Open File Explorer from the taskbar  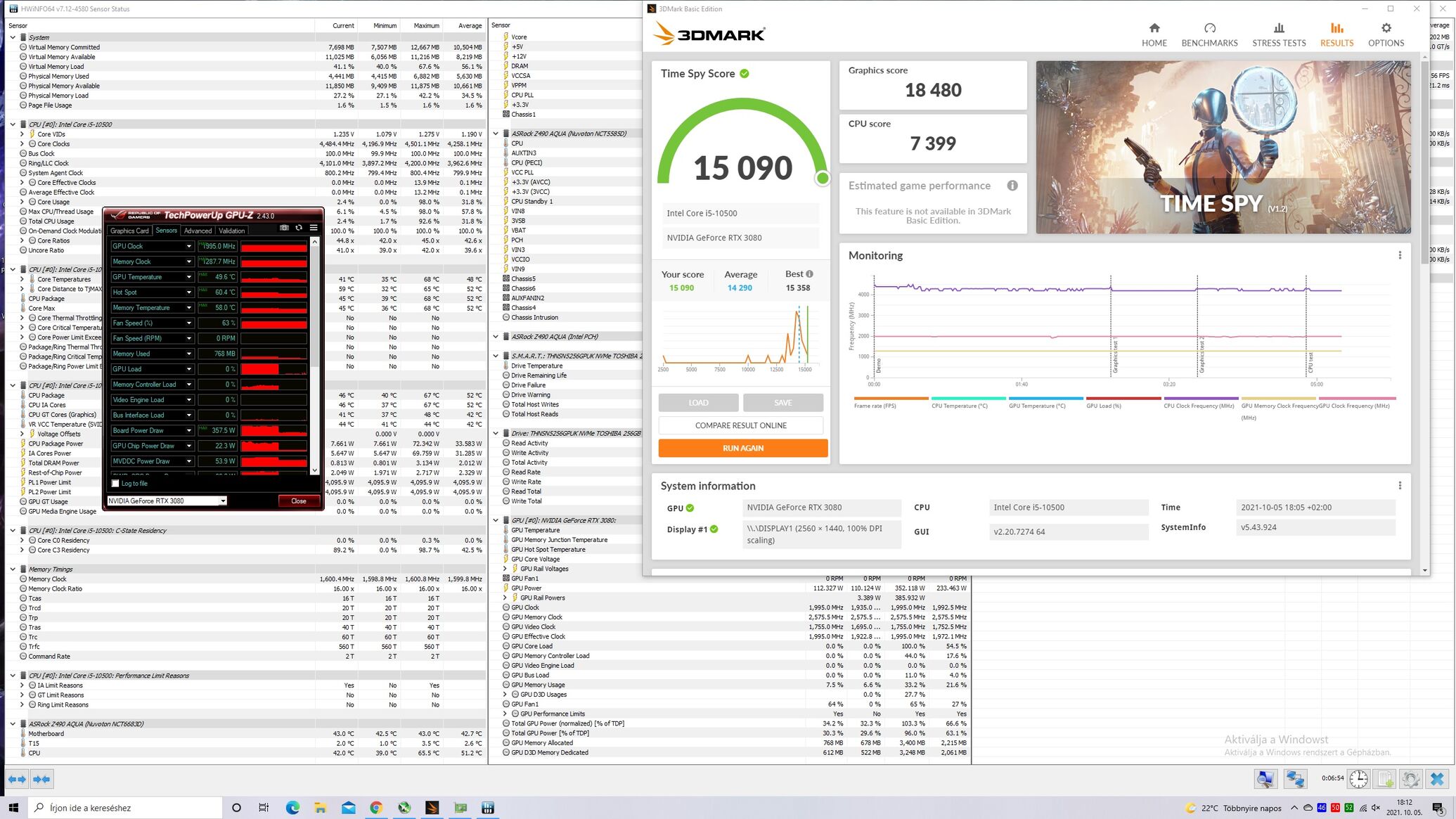click(320, 808)
